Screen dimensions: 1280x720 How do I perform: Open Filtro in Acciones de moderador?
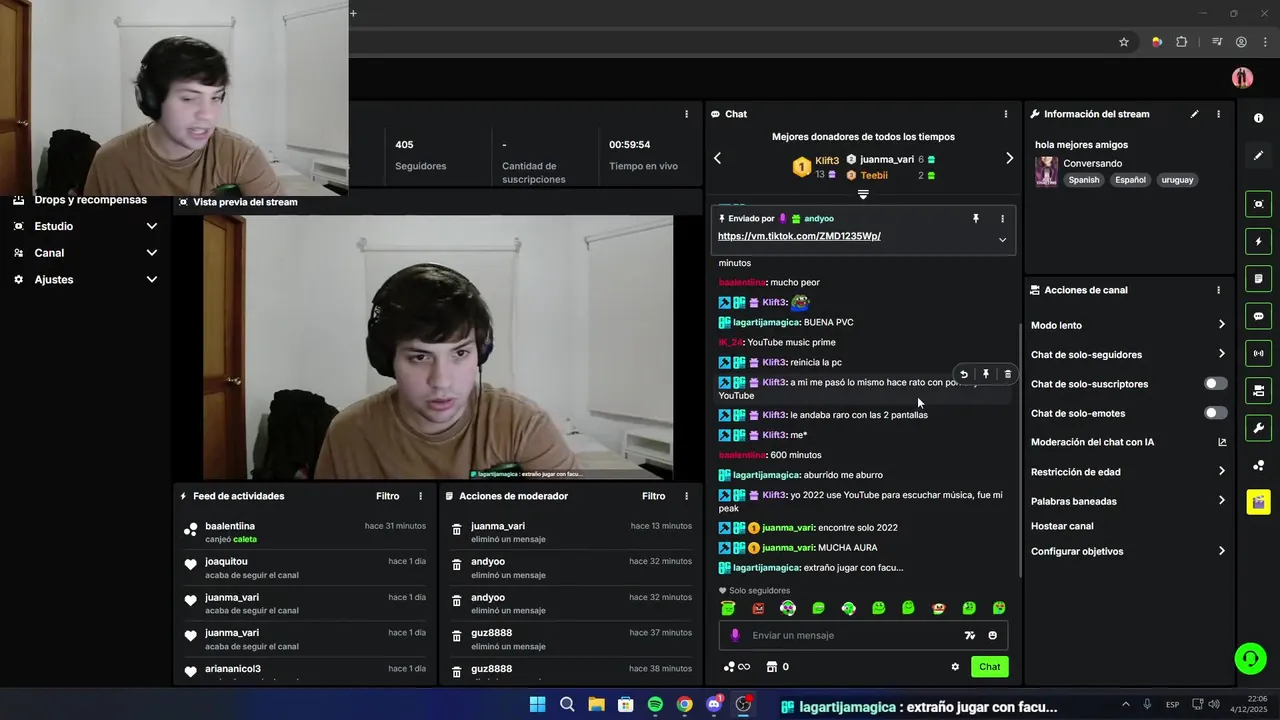(x=653, y=496)
